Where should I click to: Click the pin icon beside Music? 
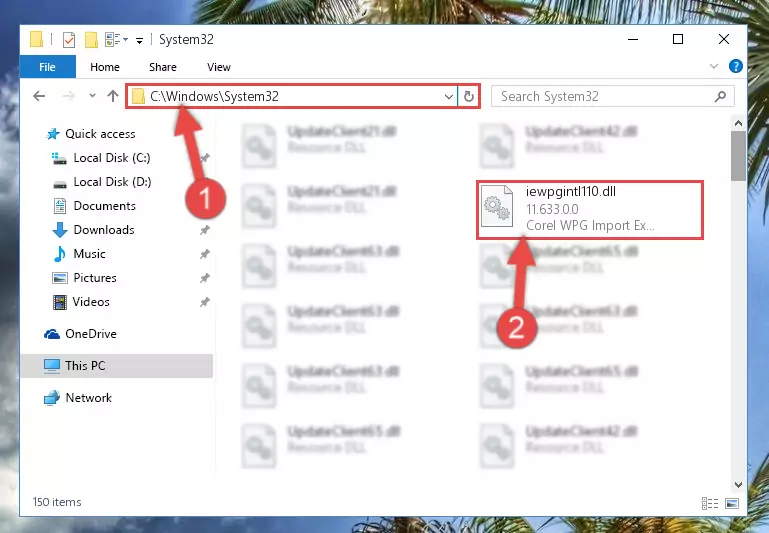pyautogui.click(x=205, y=254)
